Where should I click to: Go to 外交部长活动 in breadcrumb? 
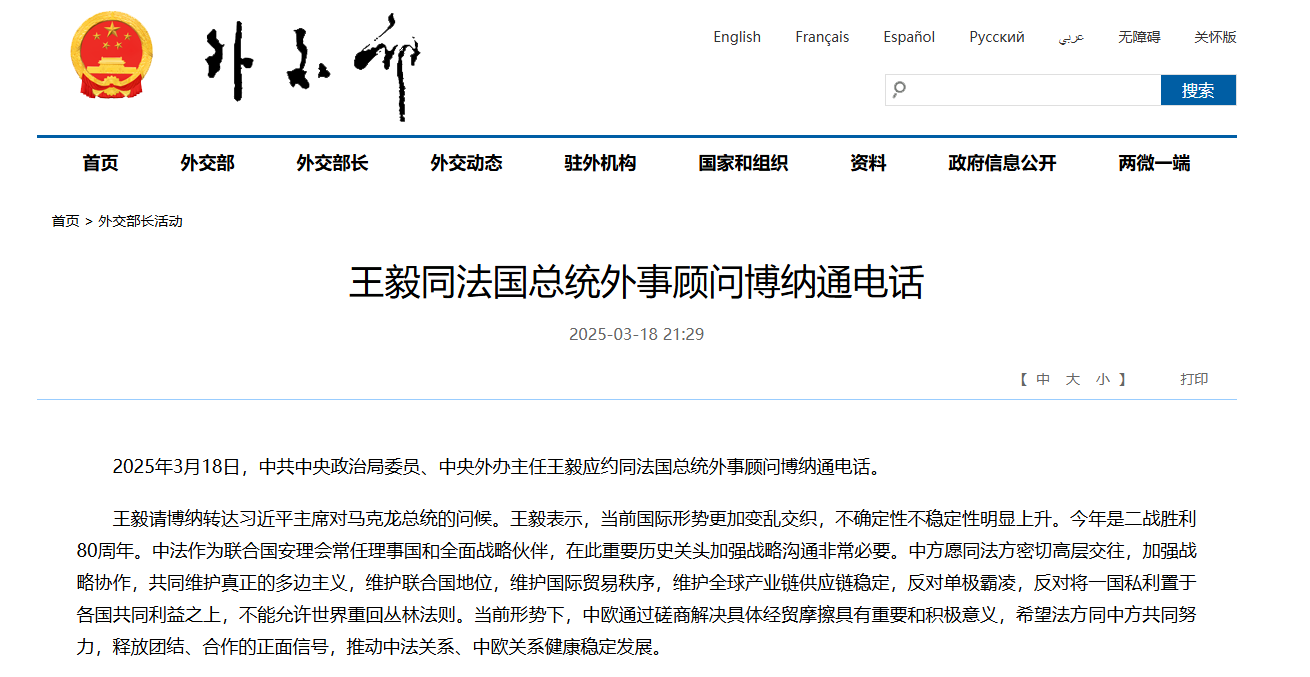140,221
